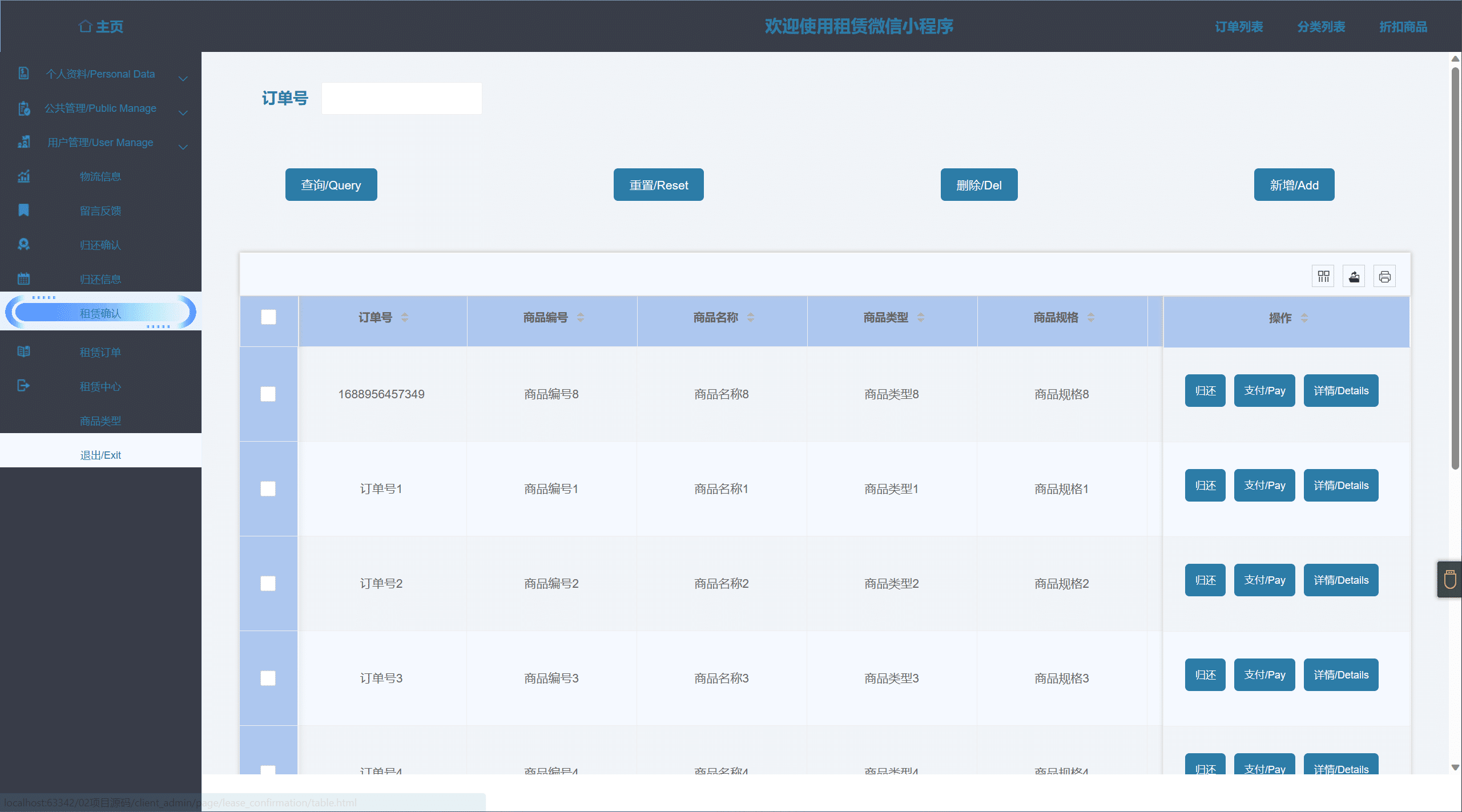Click the 重置/Reset button
The height and width of the screenshot is (812, 1462).
(659, 185)
